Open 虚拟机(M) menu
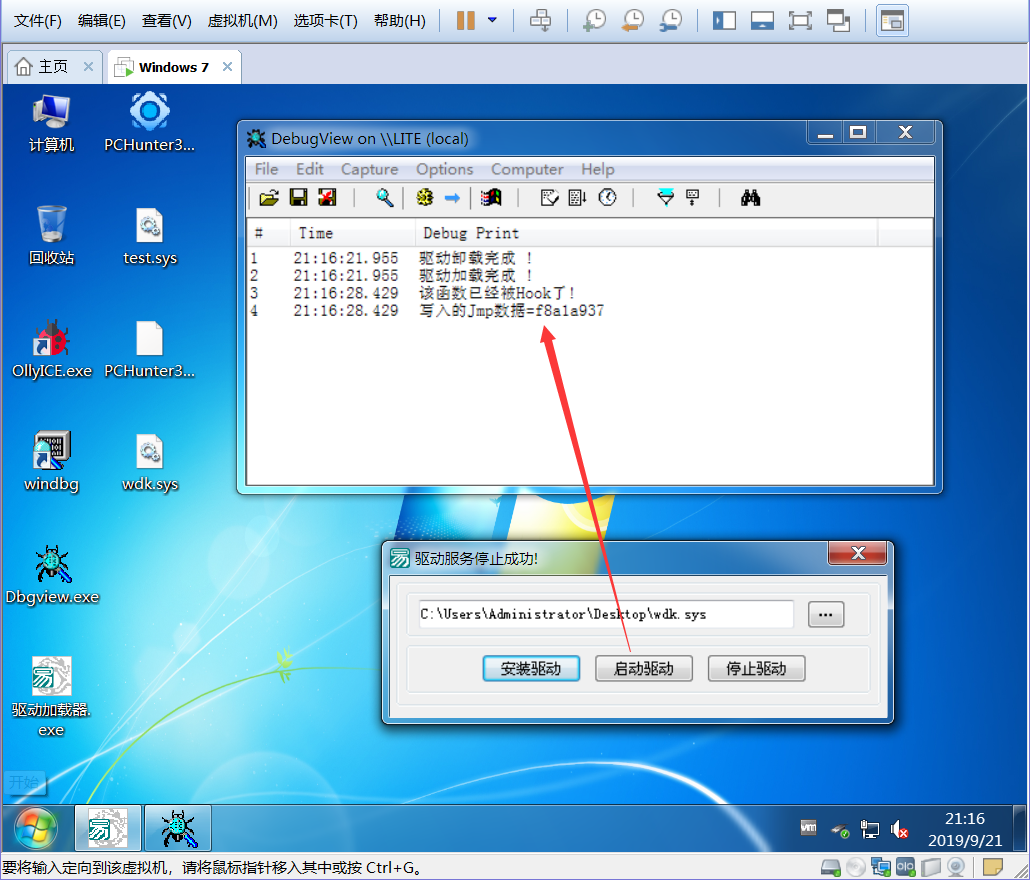The width and height of the screenshot is (1030, 880). 242,21
